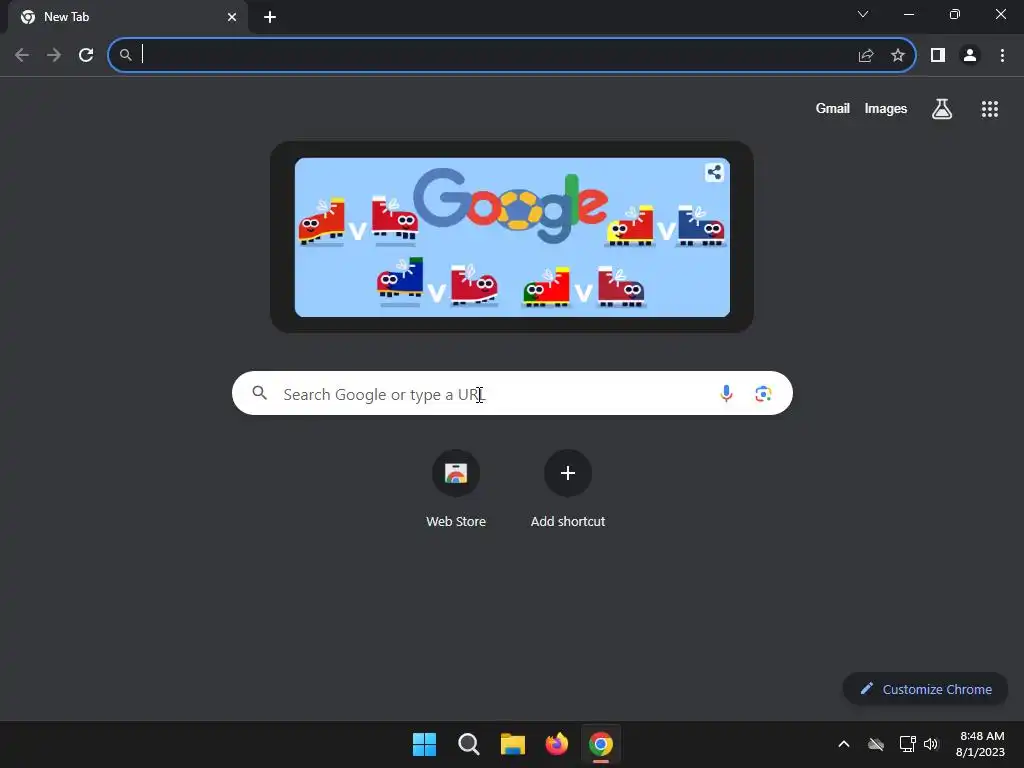The height and width of the screenshot is (768, 1024).
Task: Open File Explorer from the taskbar
Action: [x=513, y=744]
